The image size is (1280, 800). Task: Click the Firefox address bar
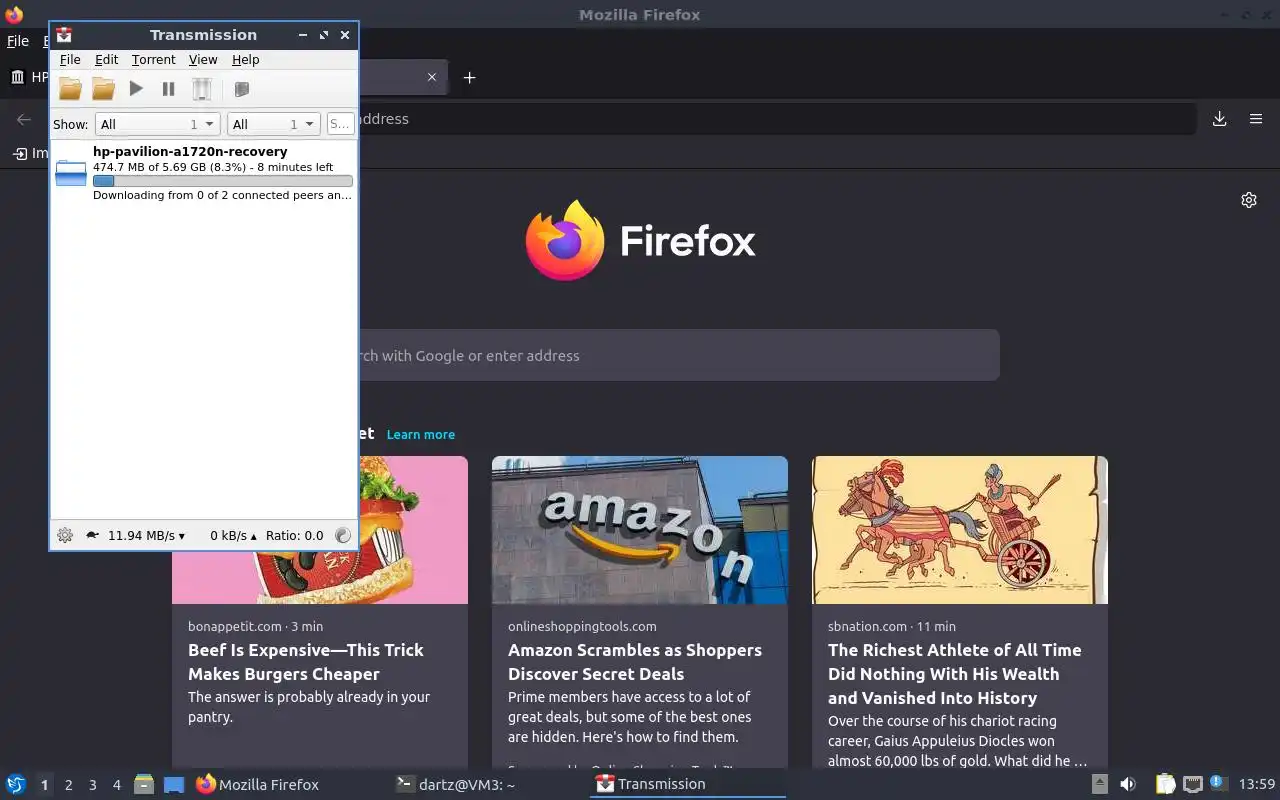click(x=776, y=119)
